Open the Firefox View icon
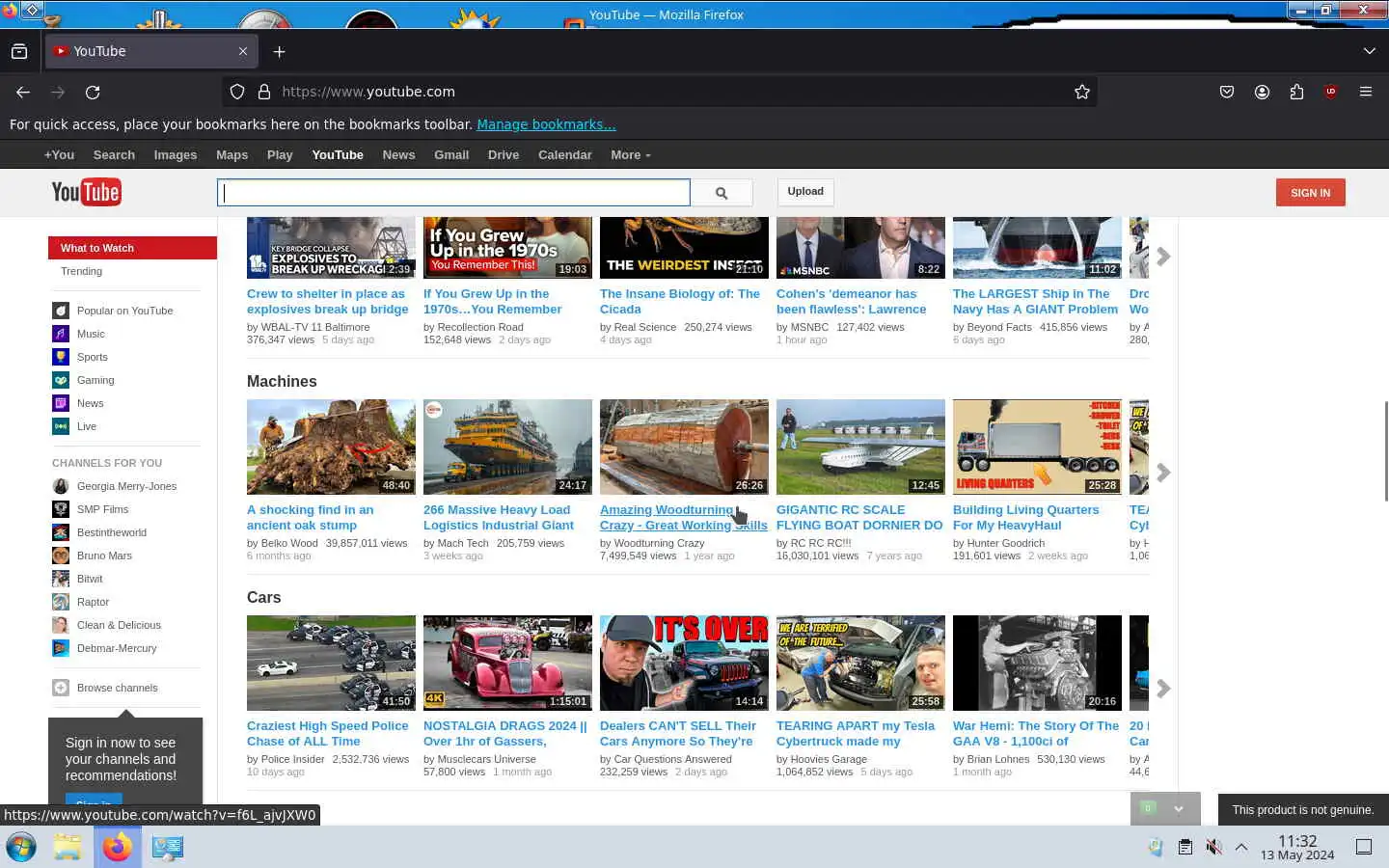1389x868 pixels. point(19,51)
